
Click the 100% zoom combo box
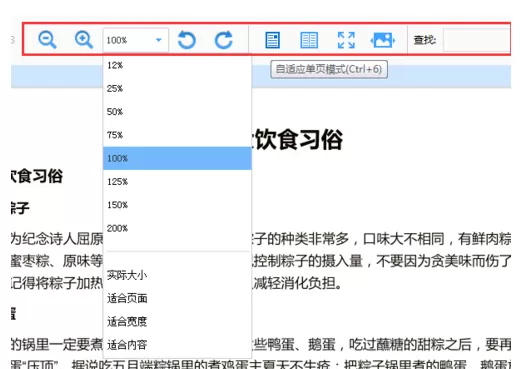pos(136,40)
